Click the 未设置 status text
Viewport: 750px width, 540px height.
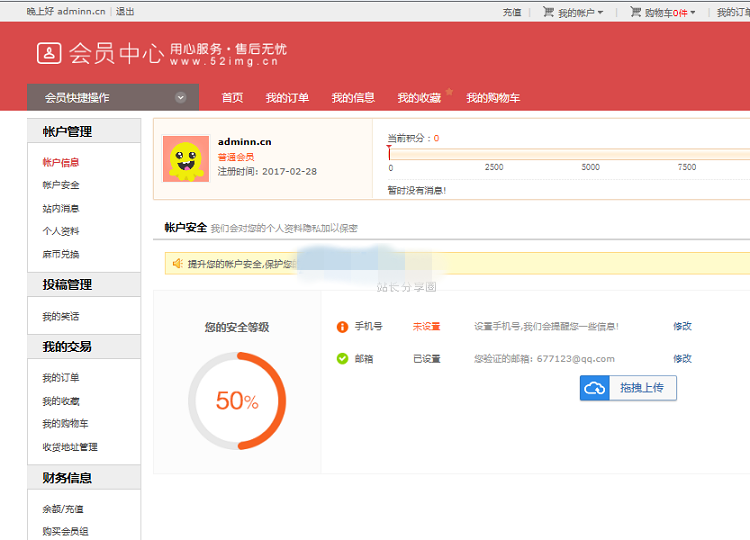tap(427, 326)
